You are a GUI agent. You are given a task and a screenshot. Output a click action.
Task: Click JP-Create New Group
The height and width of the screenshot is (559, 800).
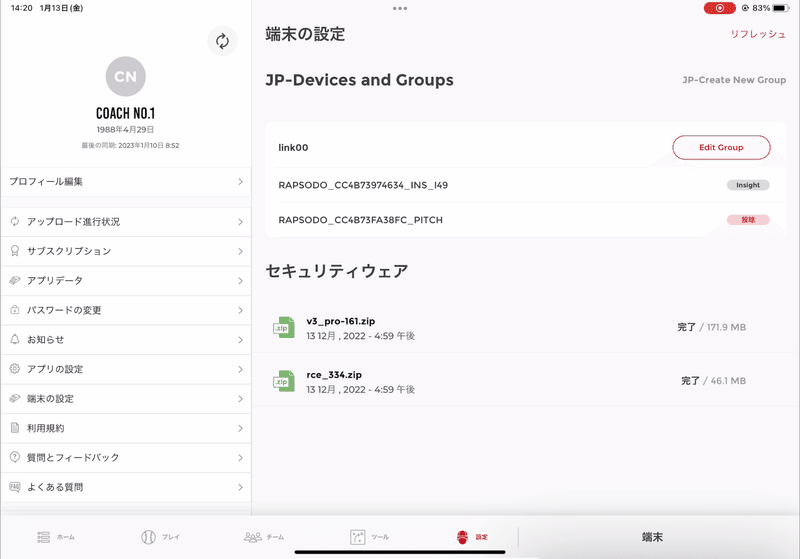click(734, 80)
